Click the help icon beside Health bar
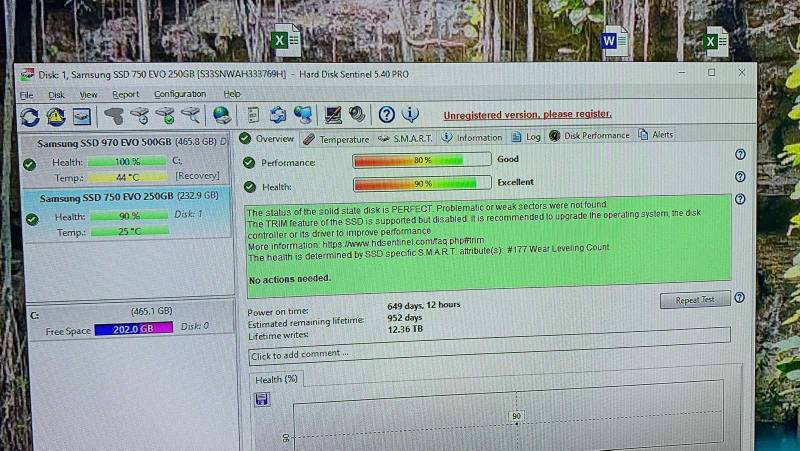The width and height of the screenshot is (800, 451). click(740, 177)
